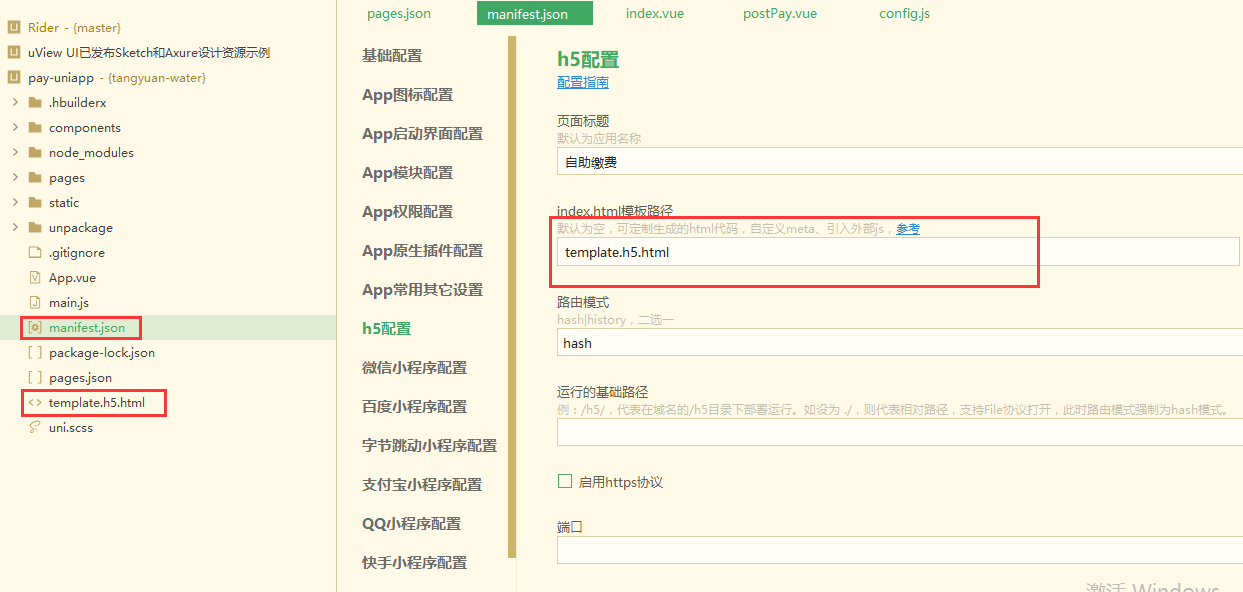Click the template.h5.html path input field
The image size is (1243, 592).
pos(898,252)
